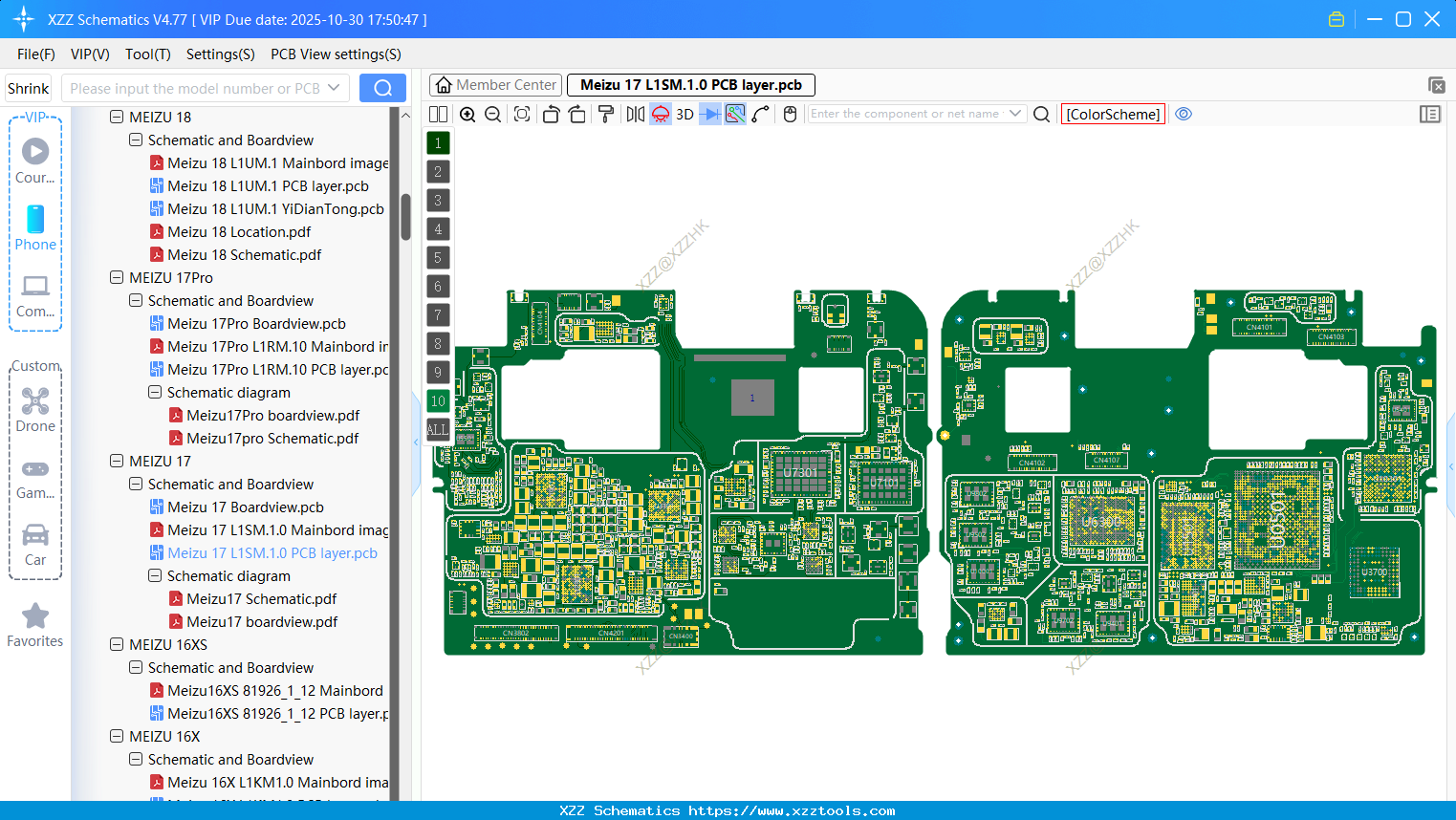Activate the mirror flip view tool
Viewport: 1456px width, 820px height.
pos(635,114)
